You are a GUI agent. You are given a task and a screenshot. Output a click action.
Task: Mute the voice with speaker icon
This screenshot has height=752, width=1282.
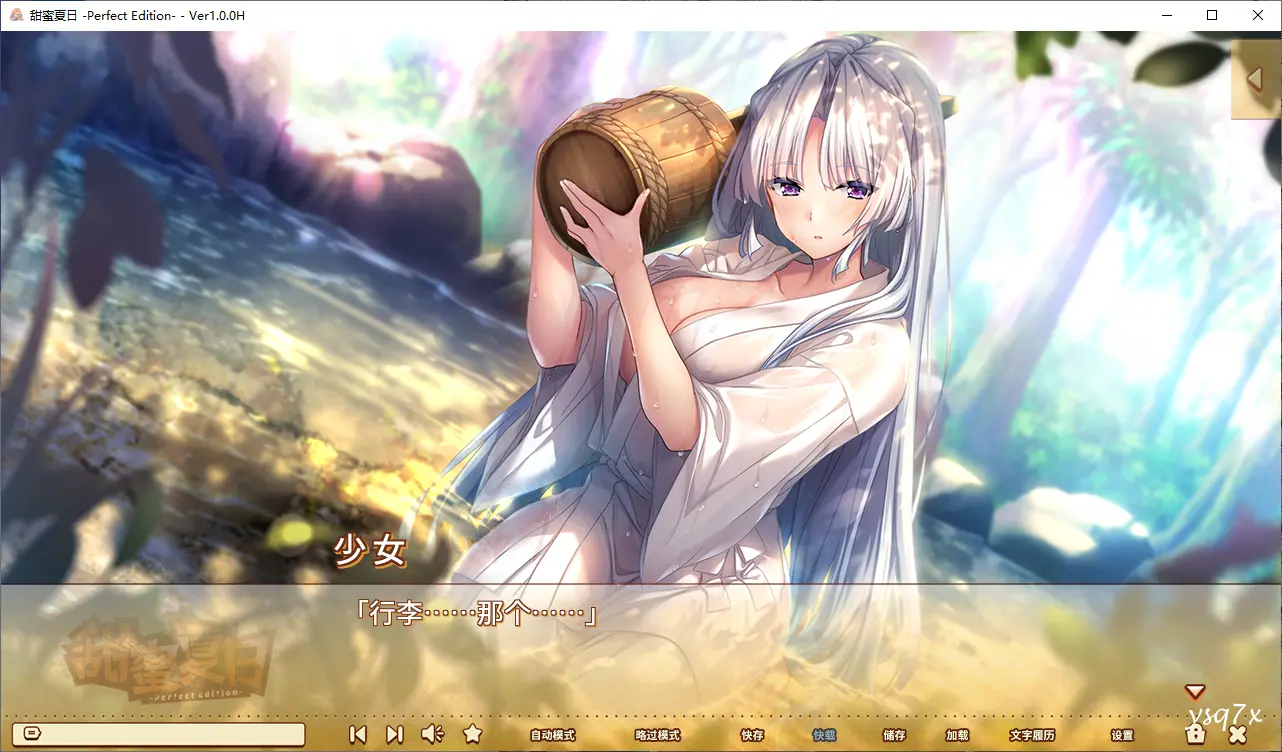(x=432, y=734)
